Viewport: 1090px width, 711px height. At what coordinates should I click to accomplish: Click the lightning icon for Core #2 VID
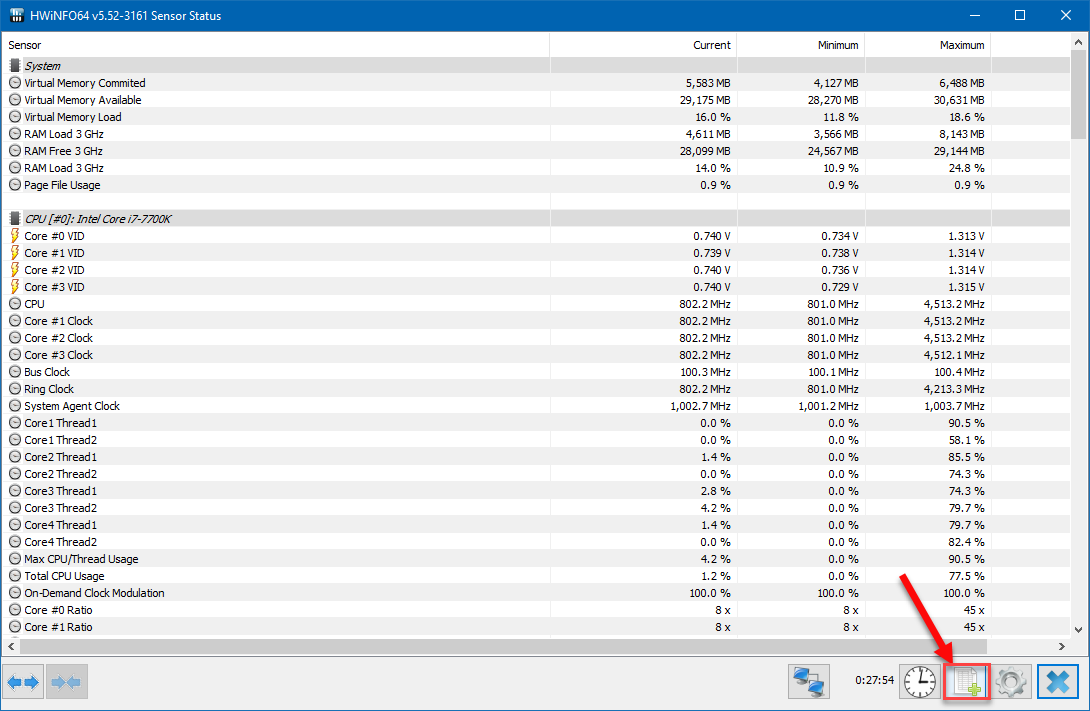[15, 270]
